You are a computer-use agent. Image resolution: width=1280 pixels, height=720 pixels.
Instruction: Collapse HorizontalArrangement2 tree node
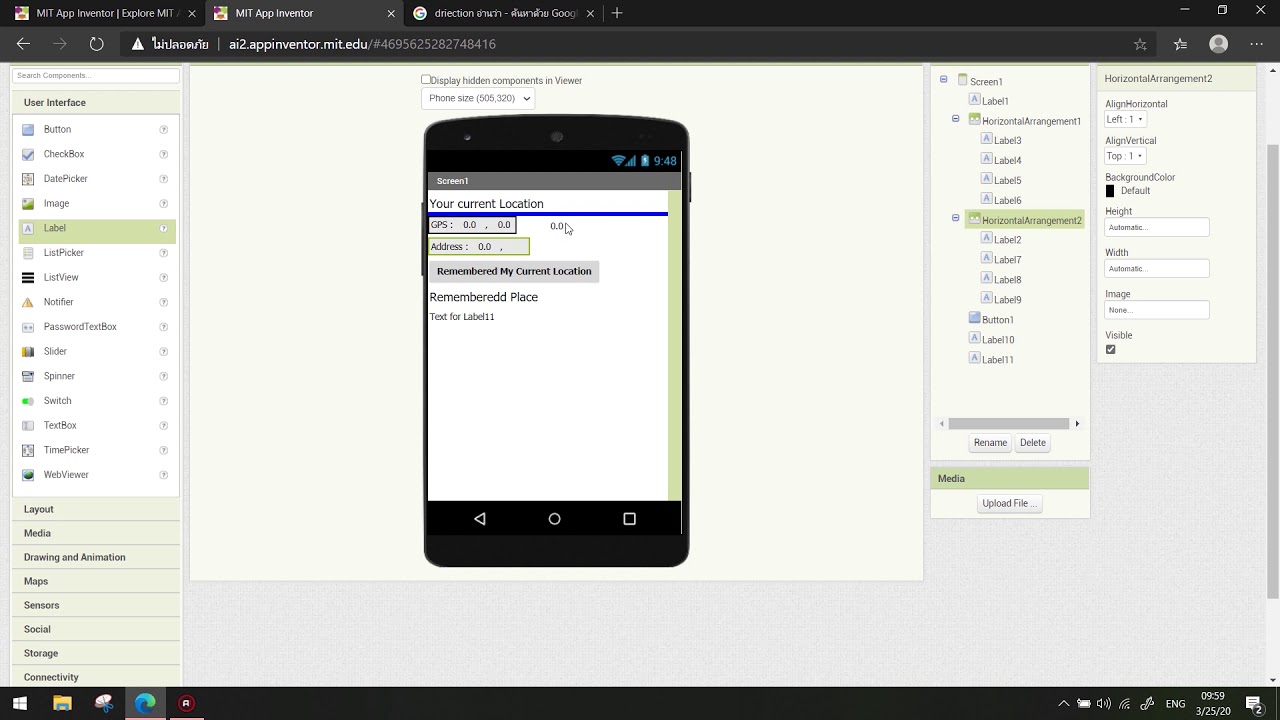[x=955, y=218]
